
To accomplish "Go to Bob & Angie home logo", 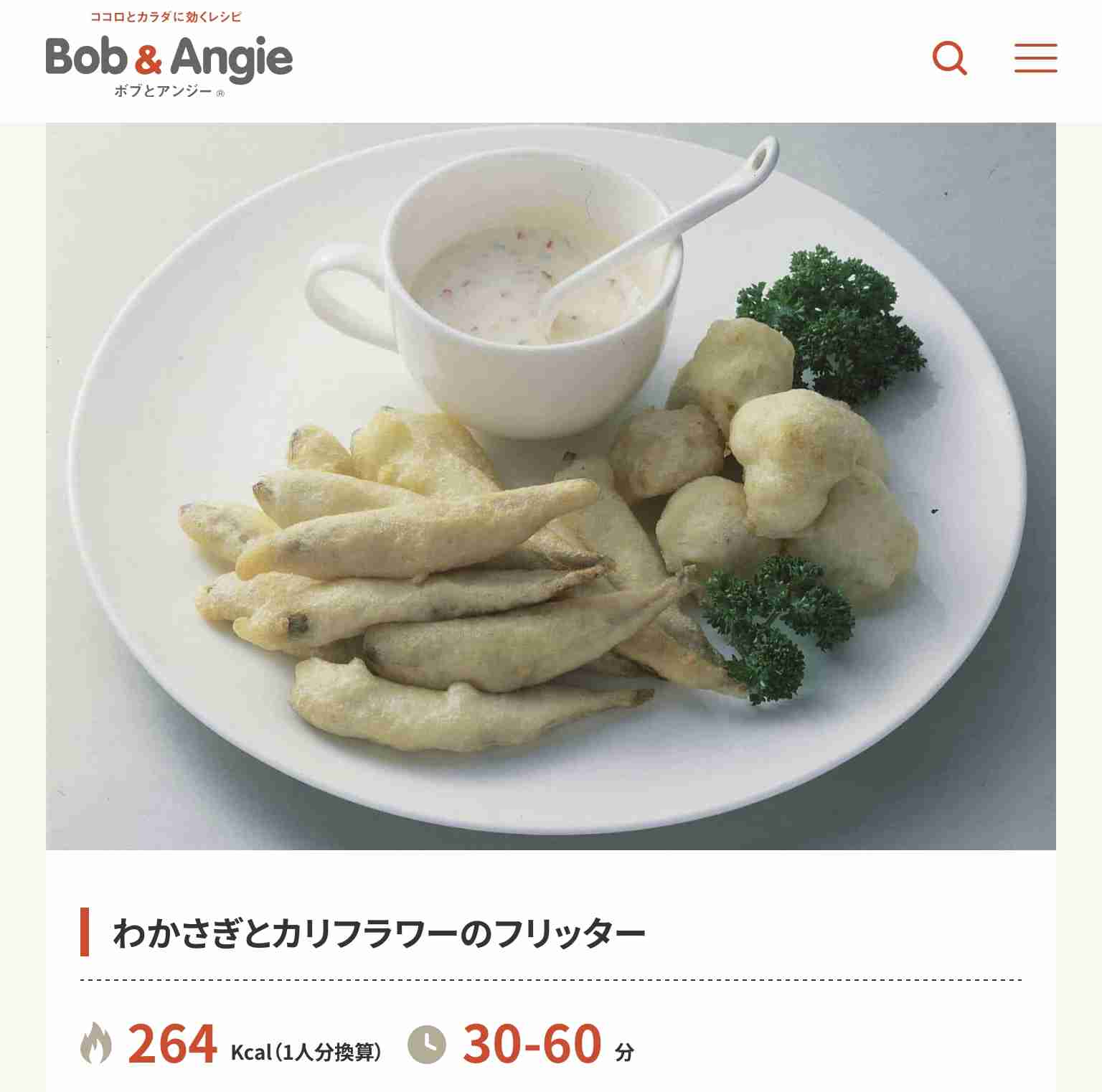I will (169, 57).
